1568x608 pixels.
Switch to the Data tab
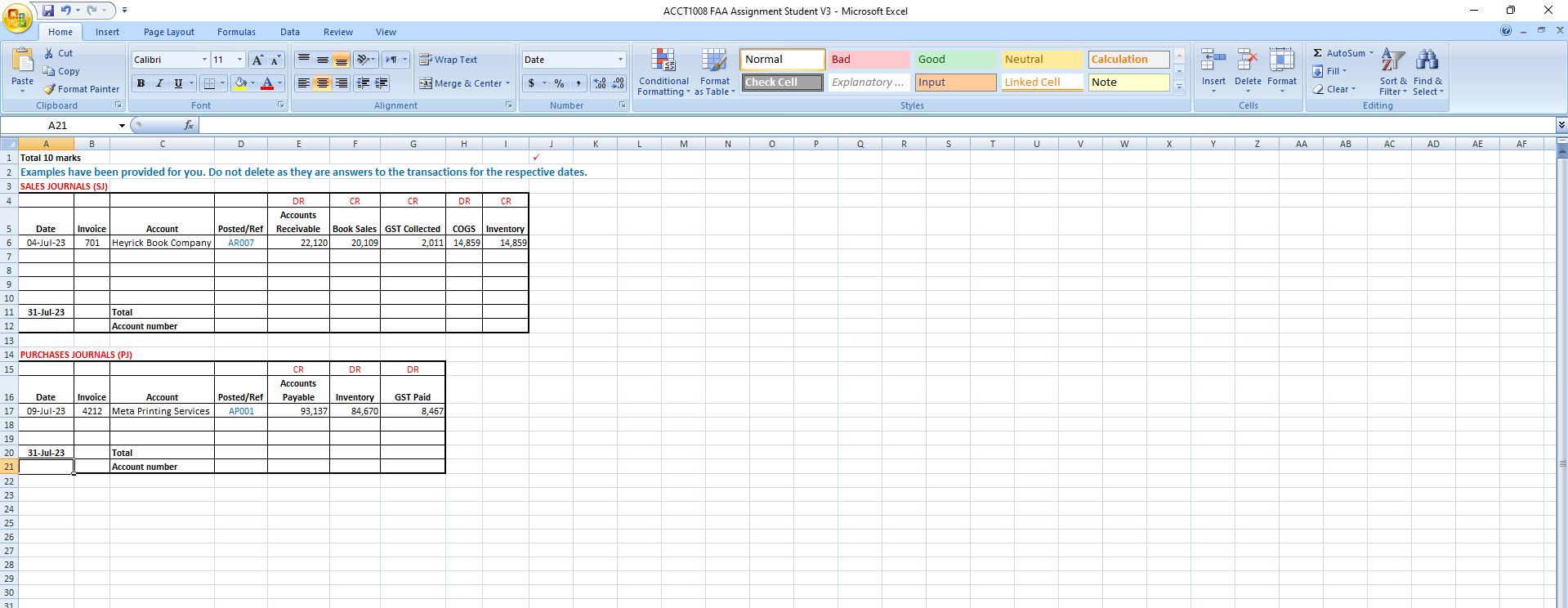290,32
